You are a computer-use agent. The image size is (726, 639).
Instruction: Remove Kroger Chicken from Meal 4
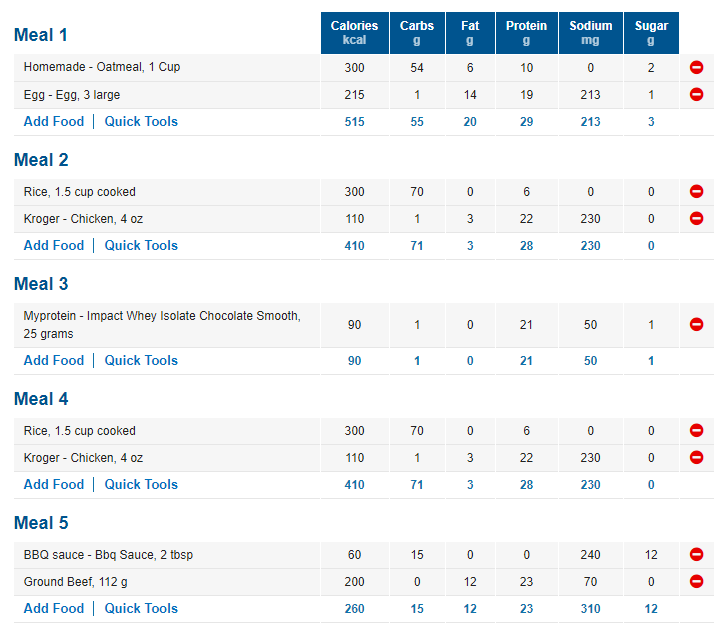pos(696,457)
